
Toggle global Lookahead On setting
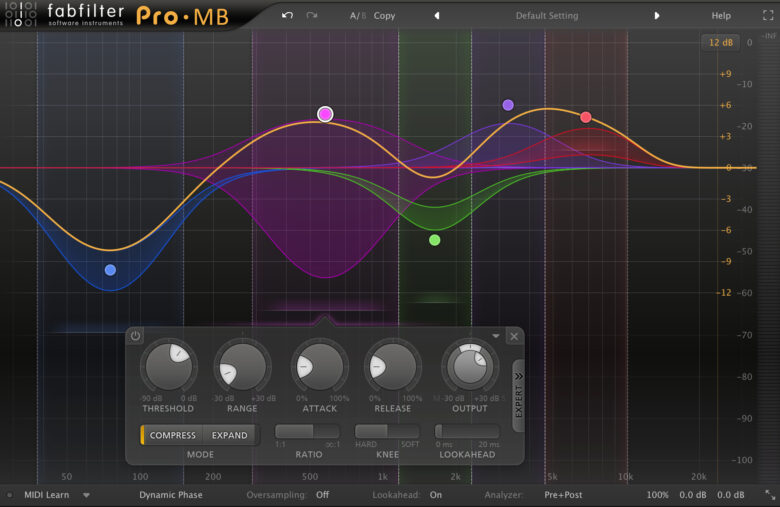436,495
